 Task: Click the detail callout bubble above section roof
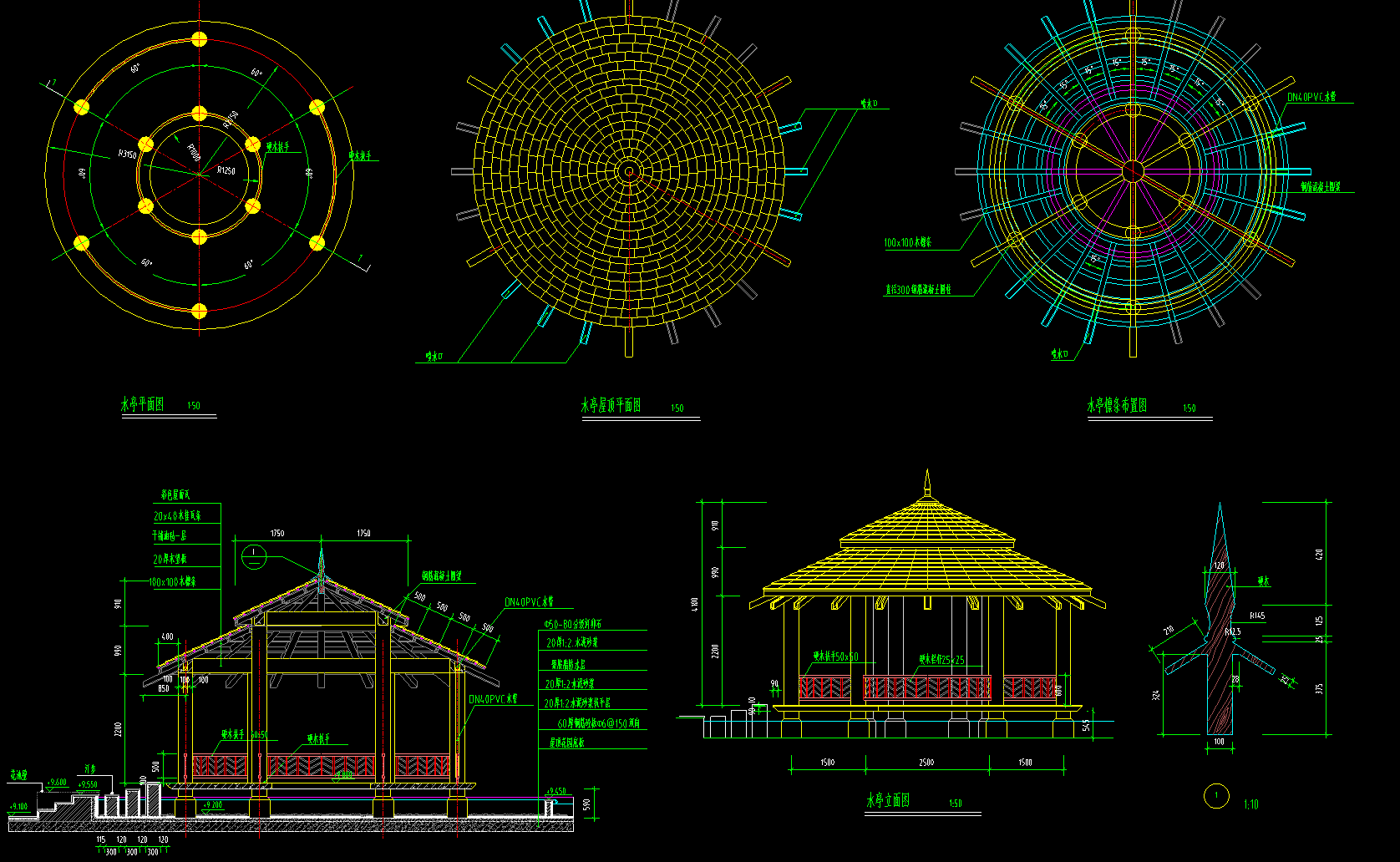(253, 556)
